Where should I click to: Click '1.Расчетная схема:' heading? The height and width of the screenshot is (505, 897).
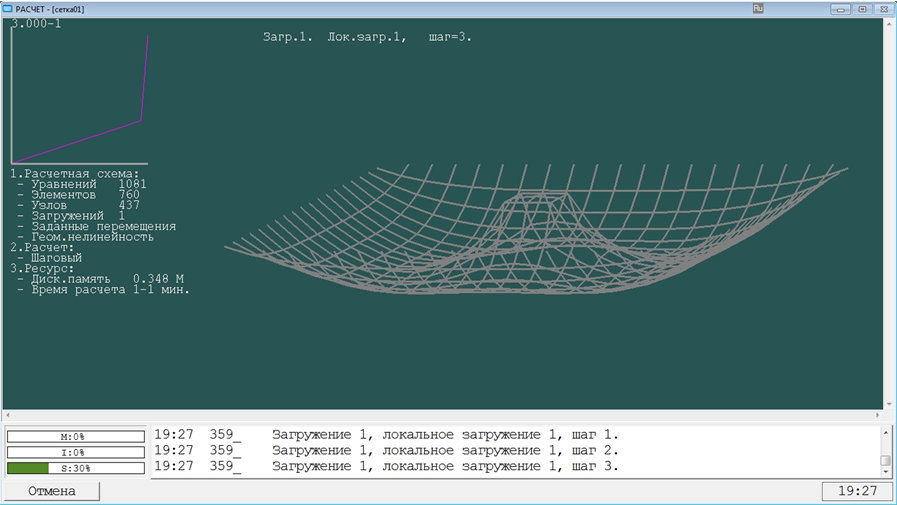tap(75, 173)
